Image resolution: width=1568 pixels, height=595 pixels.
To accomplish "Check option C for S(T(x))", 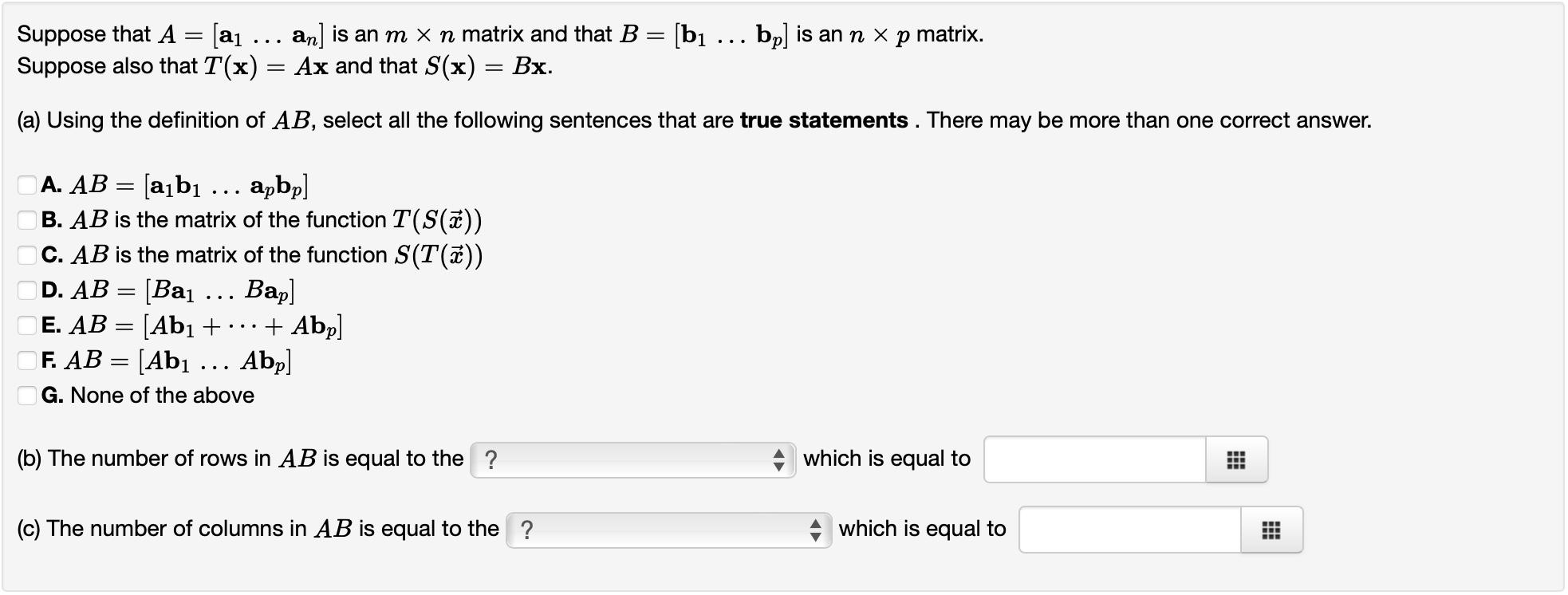I will 27,255.
